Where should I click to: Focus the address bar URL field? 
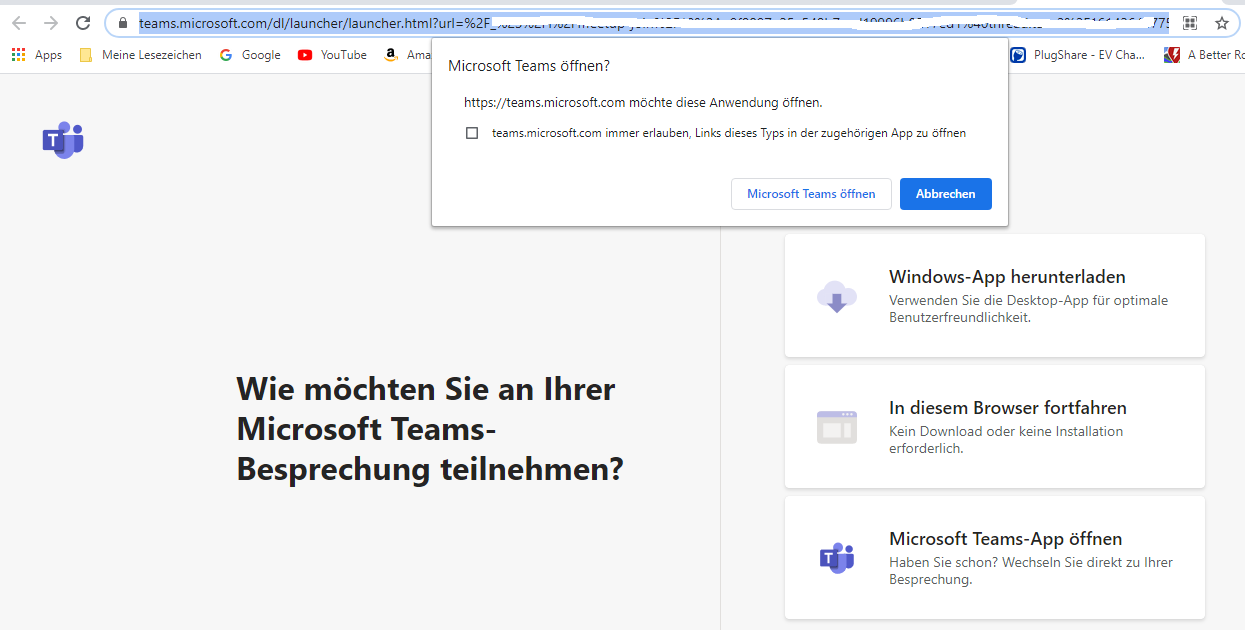pos(653,22)
